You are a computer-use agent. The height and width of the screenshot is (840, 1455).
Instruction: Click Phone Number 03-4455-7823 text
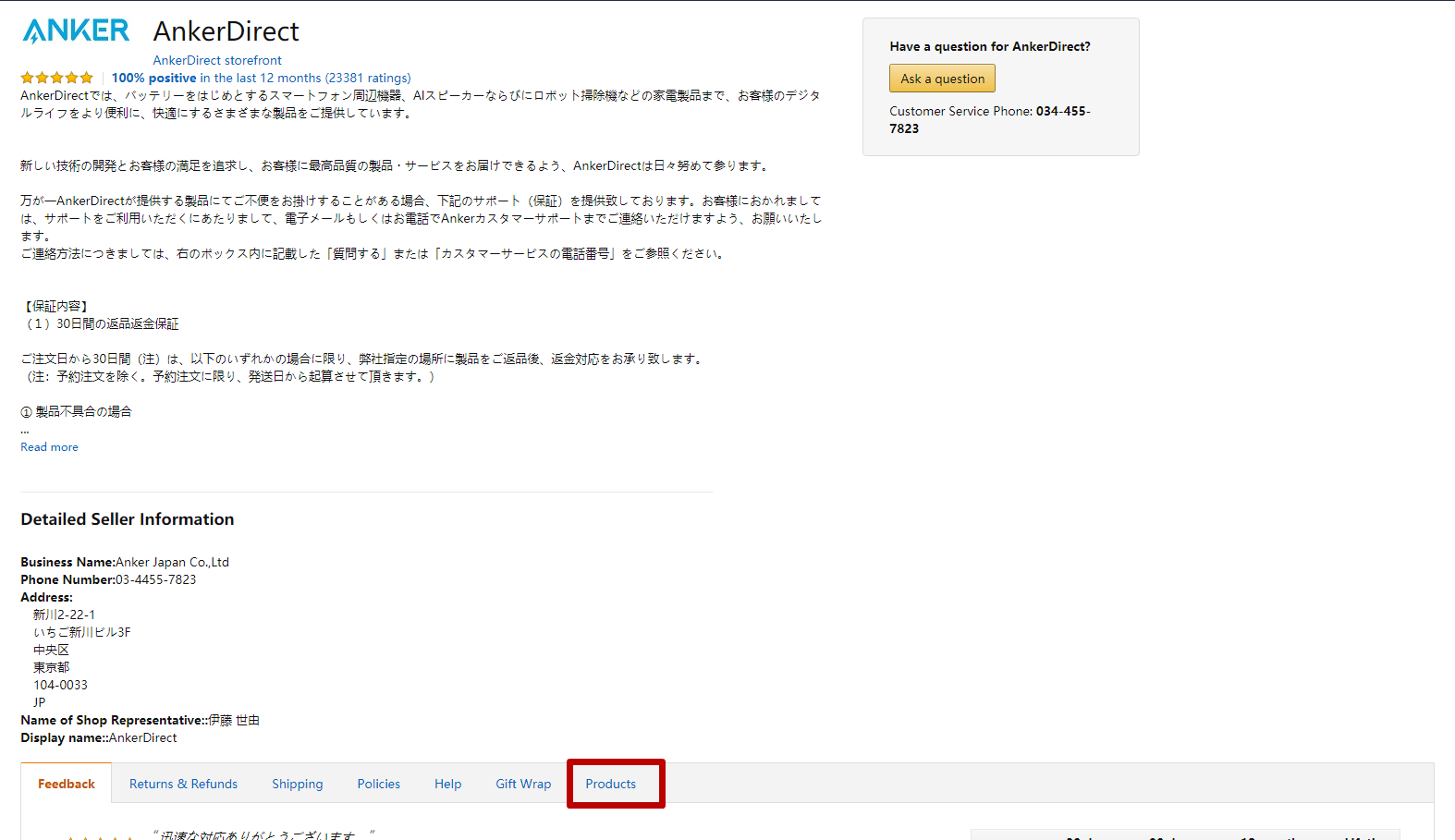pos(108,579)
